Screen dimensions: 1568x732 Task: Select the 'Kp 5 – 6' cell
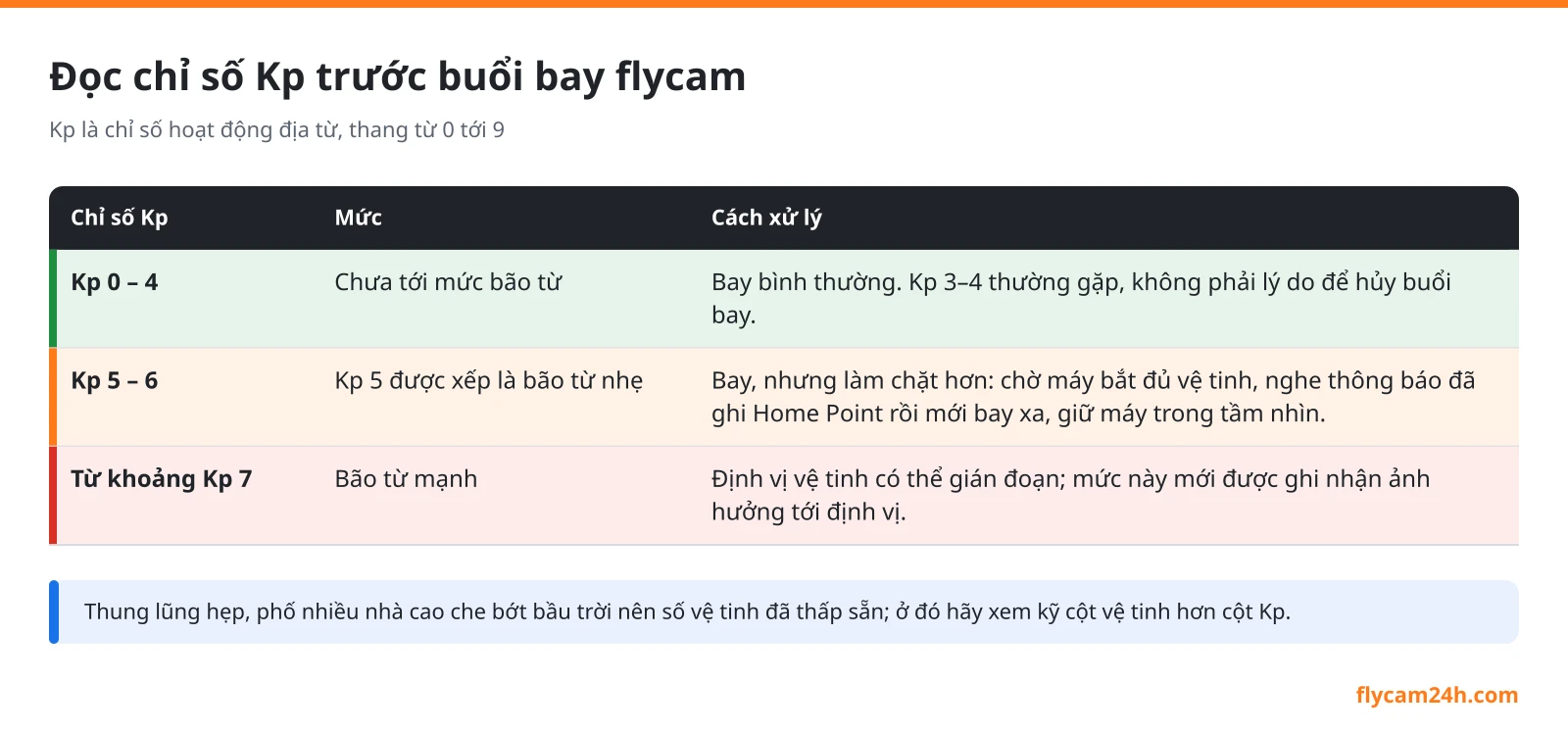(x=115, y=380)
